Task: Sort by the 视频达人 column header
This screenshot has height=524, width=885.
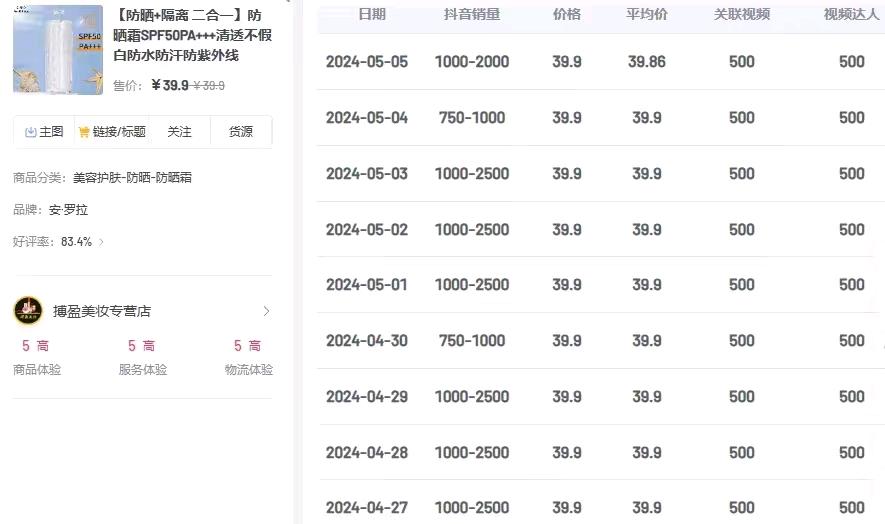Action: pyautogui.click(x=852, y=14)
